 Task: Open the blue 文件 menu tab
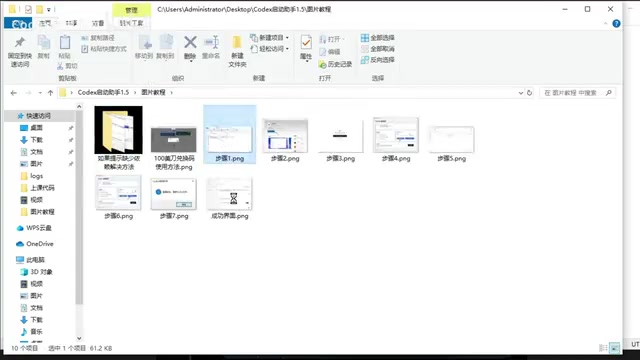tap(18, 23)
